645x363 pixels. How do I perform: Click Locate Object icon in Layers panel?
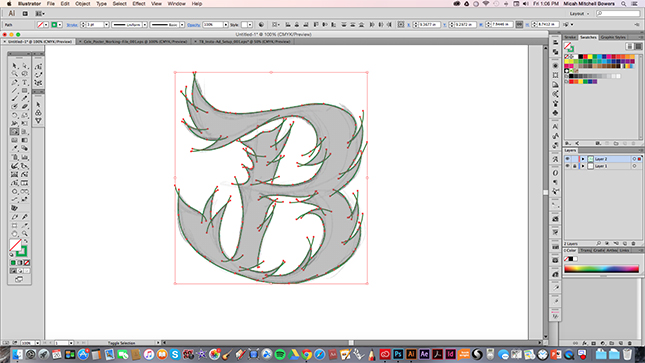click(599, 244)
